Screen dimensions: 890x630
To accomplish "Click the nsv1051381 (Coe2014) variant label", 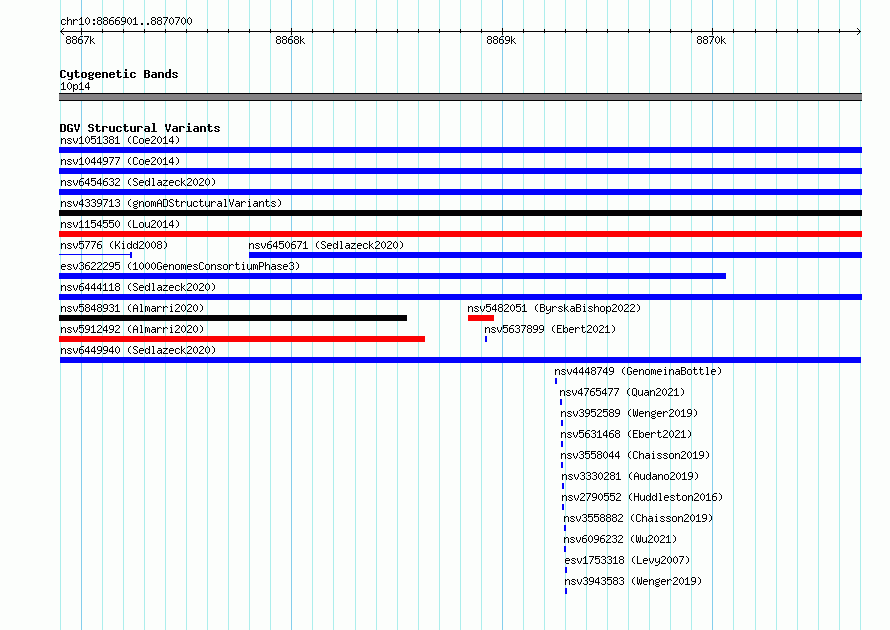I will click(120, 140).
